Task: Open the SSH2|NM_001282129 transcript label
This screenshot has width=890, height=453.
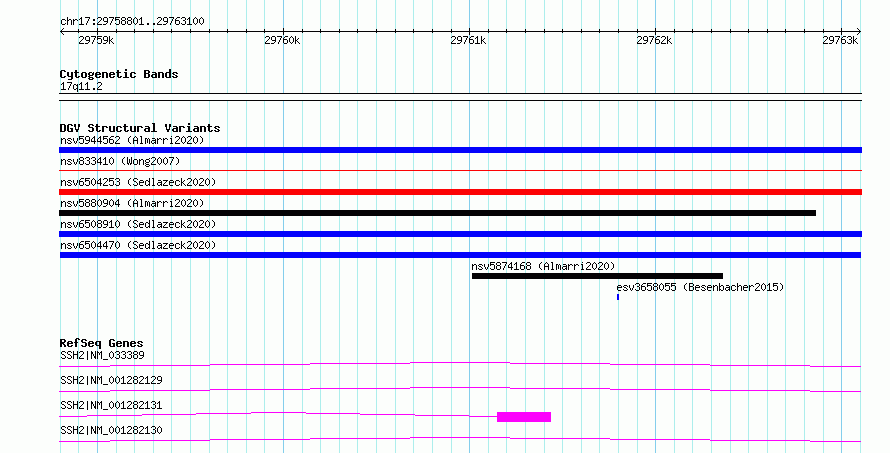Action: pos(111,380)
